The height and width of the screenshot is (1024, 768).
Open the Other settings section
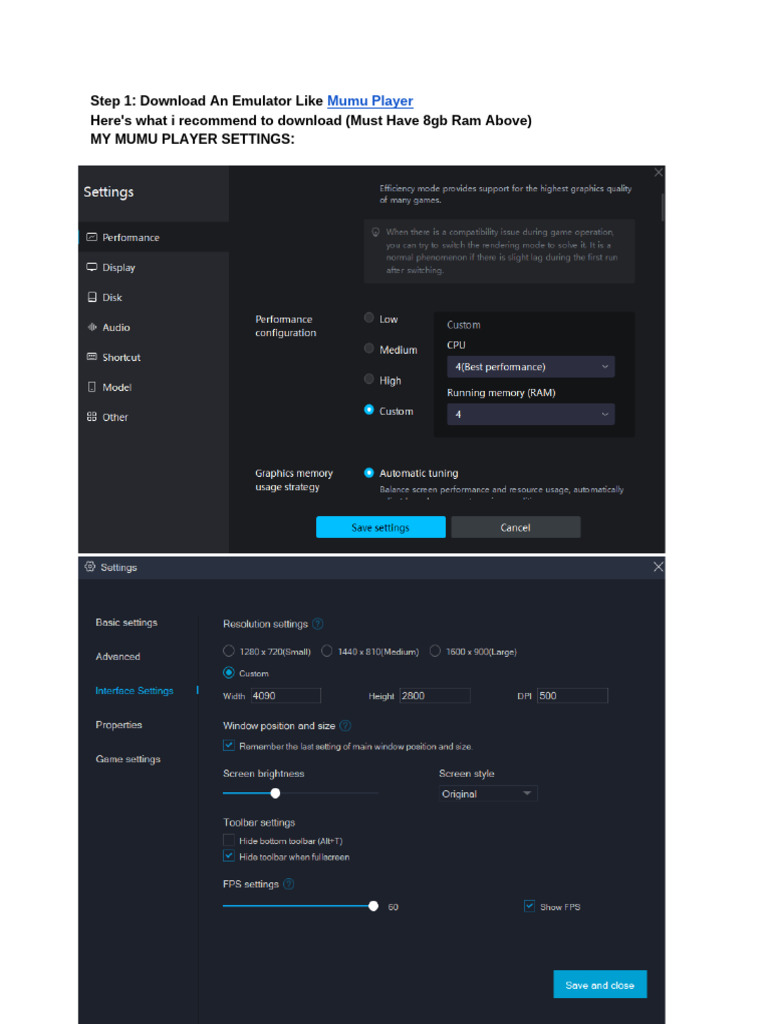point(153,417)
